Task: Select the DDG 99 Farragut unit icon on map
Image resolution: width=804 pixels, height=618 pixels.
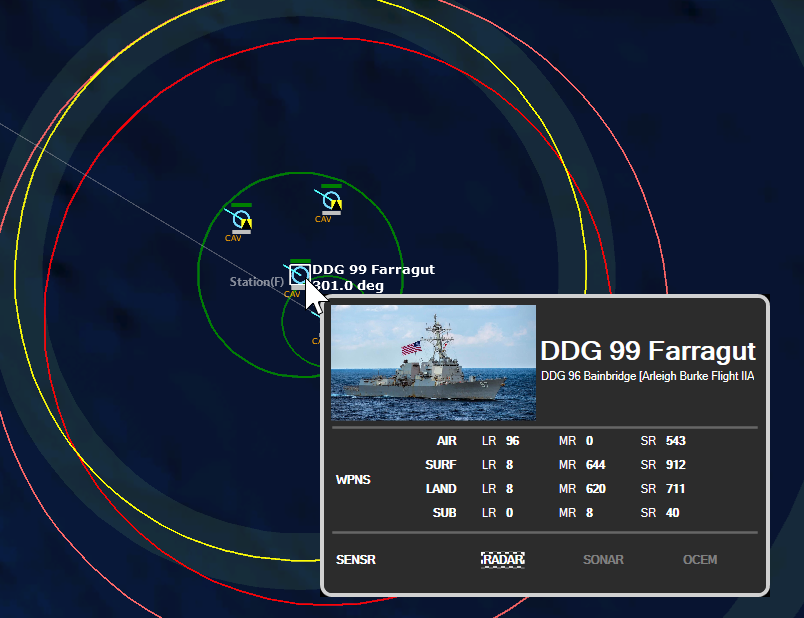Action: [x=299, y=274]
